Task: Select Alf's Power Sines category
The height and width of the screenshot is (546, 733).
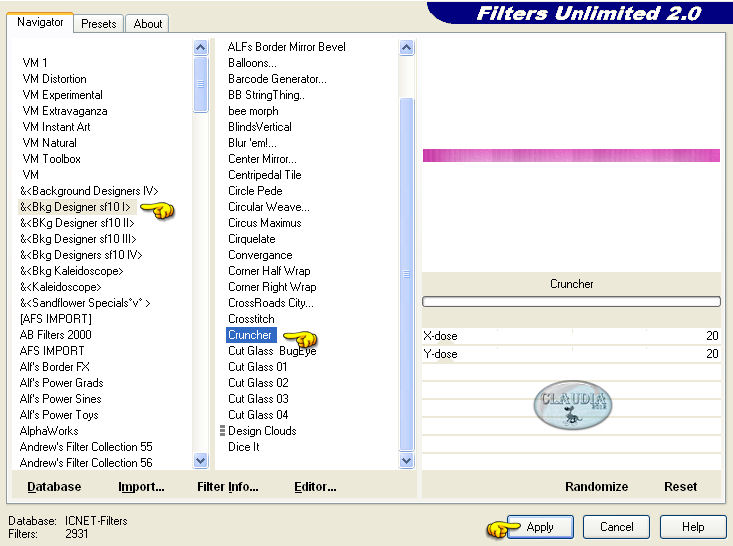Action: click(60, 399)
